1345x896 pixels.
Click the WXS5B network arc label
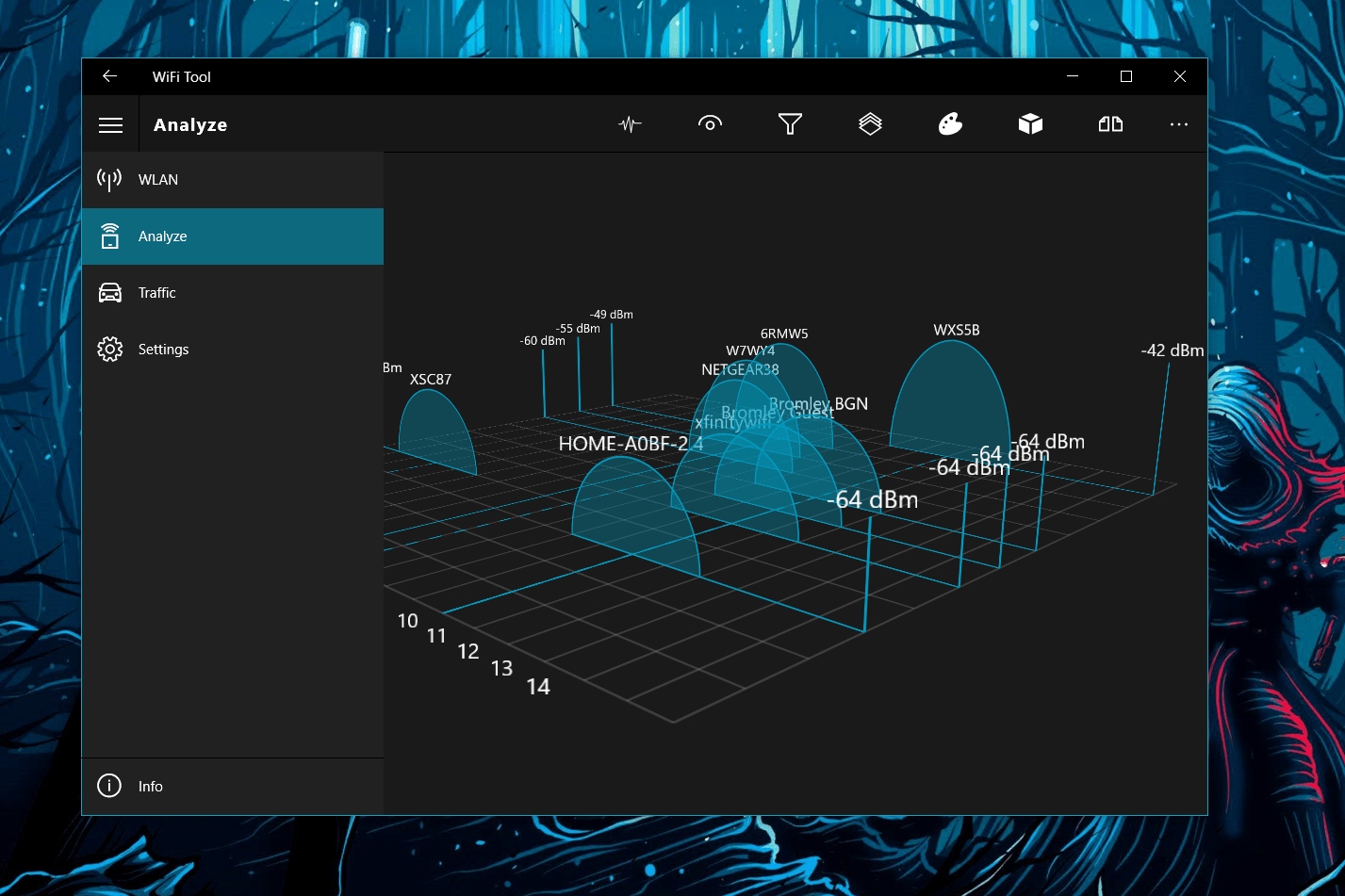click(x=957, y=330)
